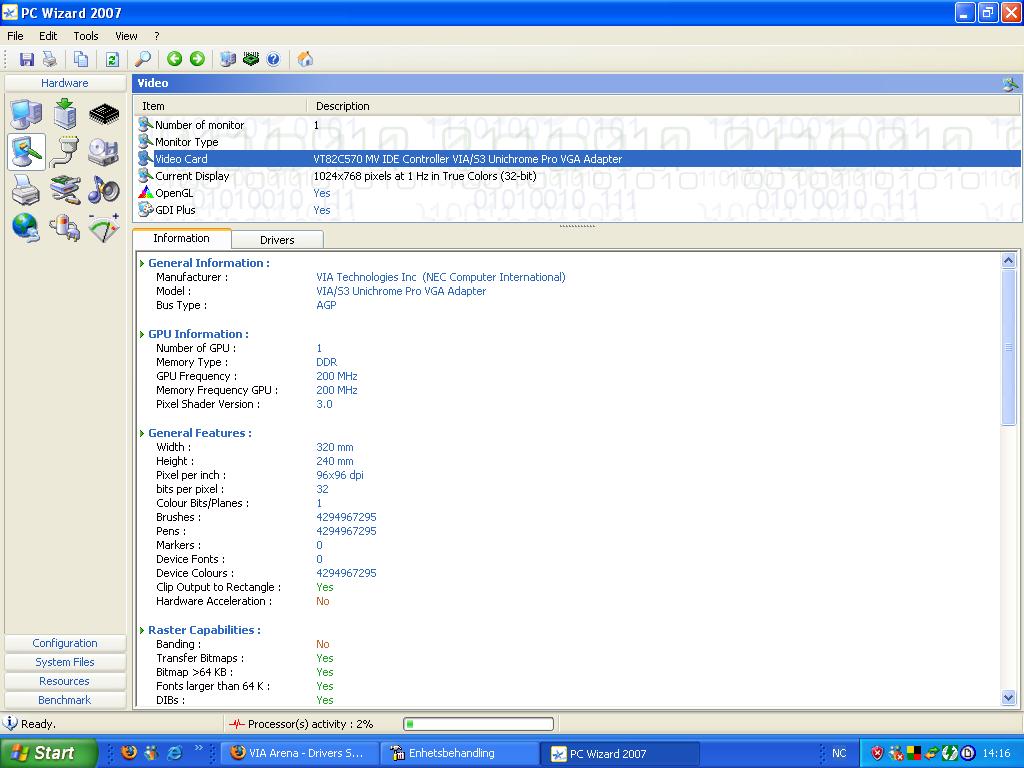This screenshot has height=768, width=1024.
Task: Click the Item column header
Action: [x=220, y=106]
